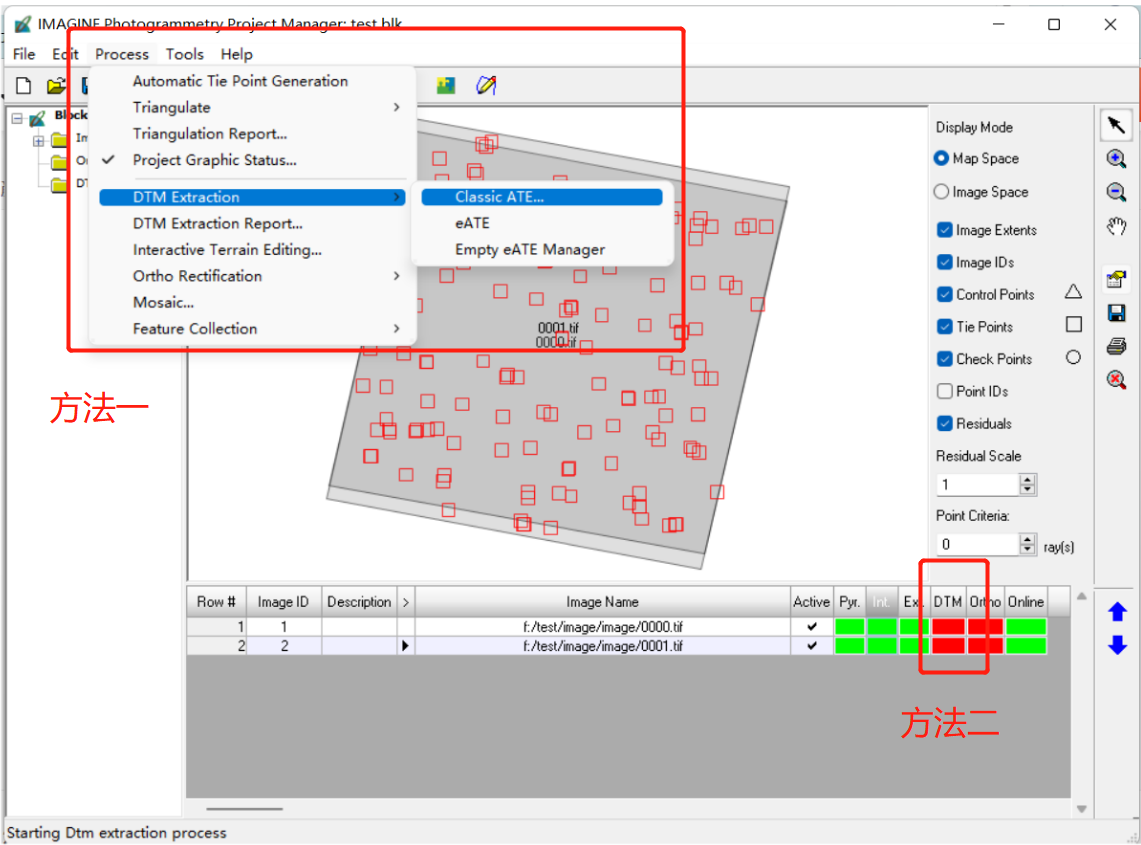1141x845 pixels.
Task: Select the Map Space radio button
Action: [942, 158]
